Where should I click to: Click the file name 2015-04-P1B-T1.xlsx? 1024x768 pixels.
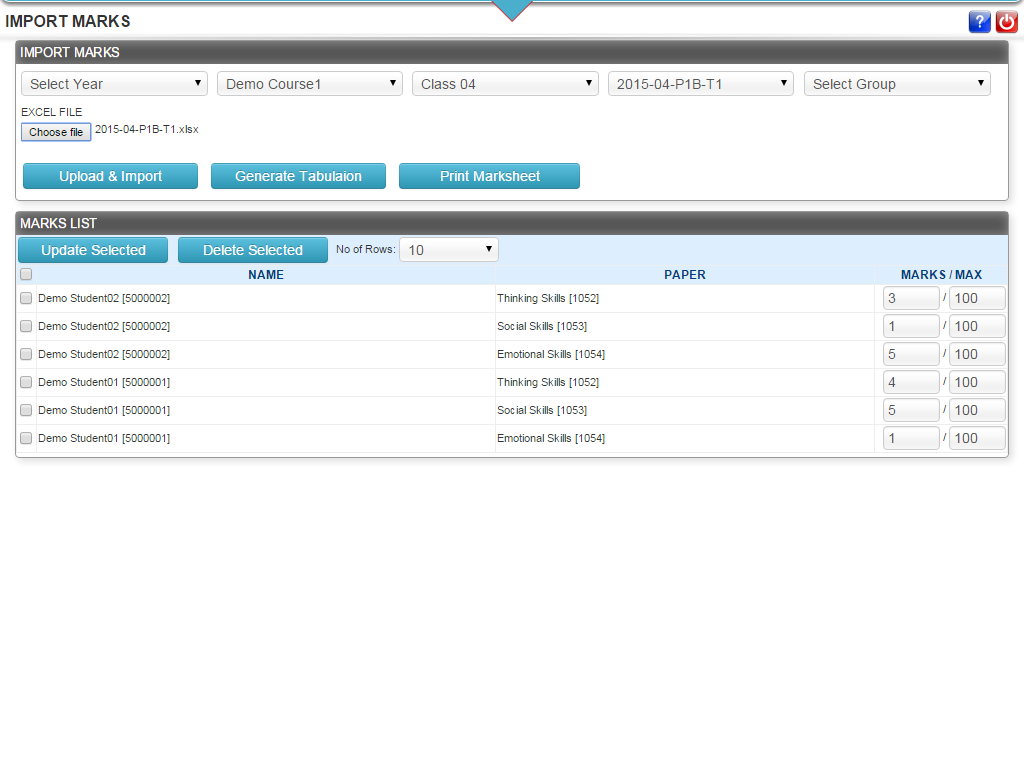pos(147,129)
